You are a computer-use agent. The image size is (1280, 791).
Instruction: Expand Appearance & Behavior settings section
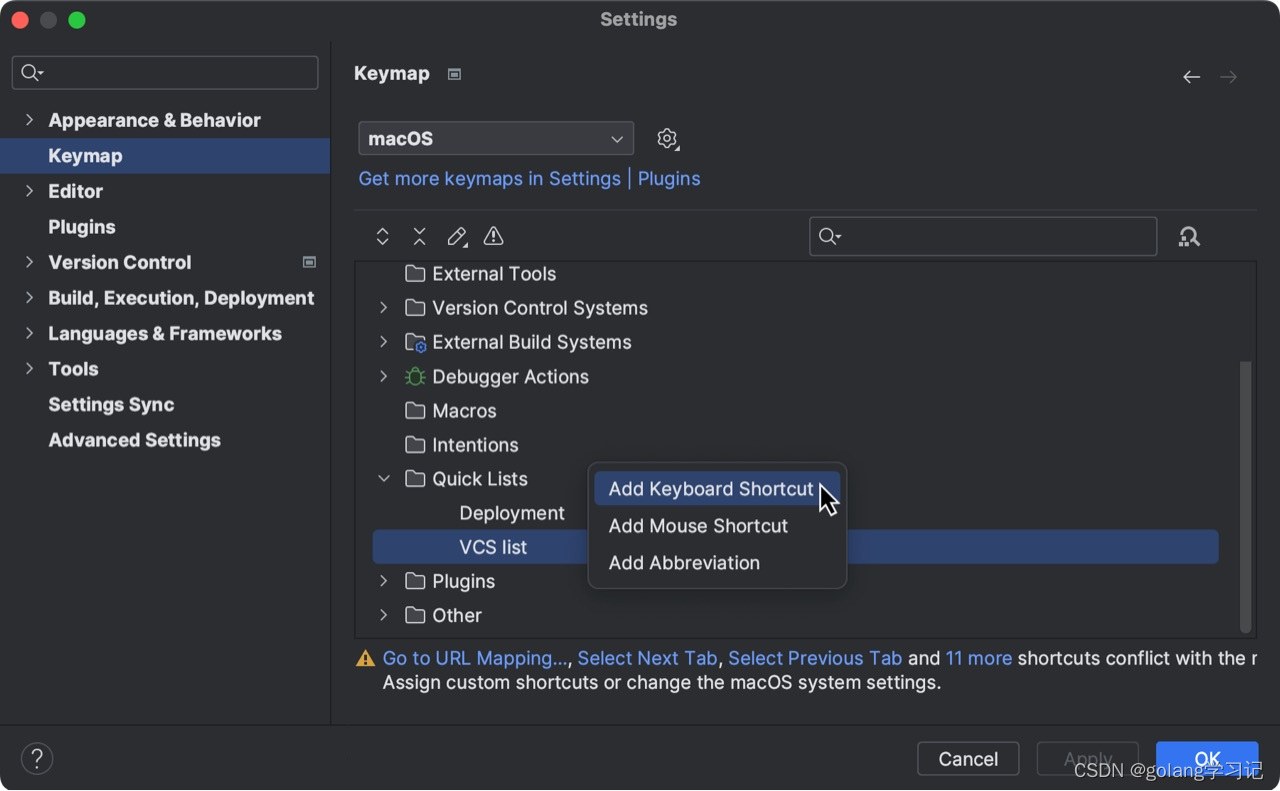click(x=29, y=120)
